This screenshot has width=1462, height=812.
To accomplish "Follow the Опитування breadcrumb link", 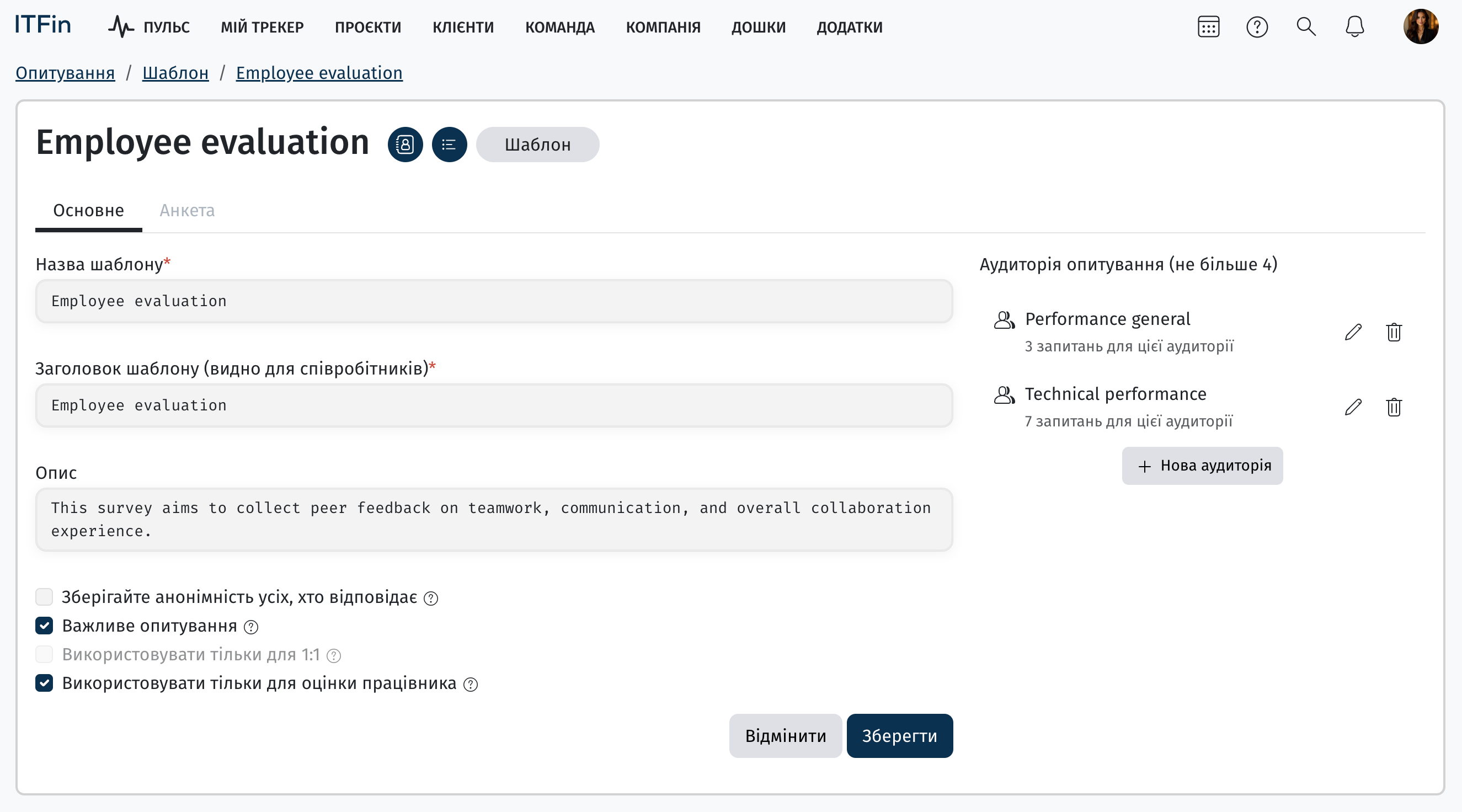I will click(x=65, y=73).
